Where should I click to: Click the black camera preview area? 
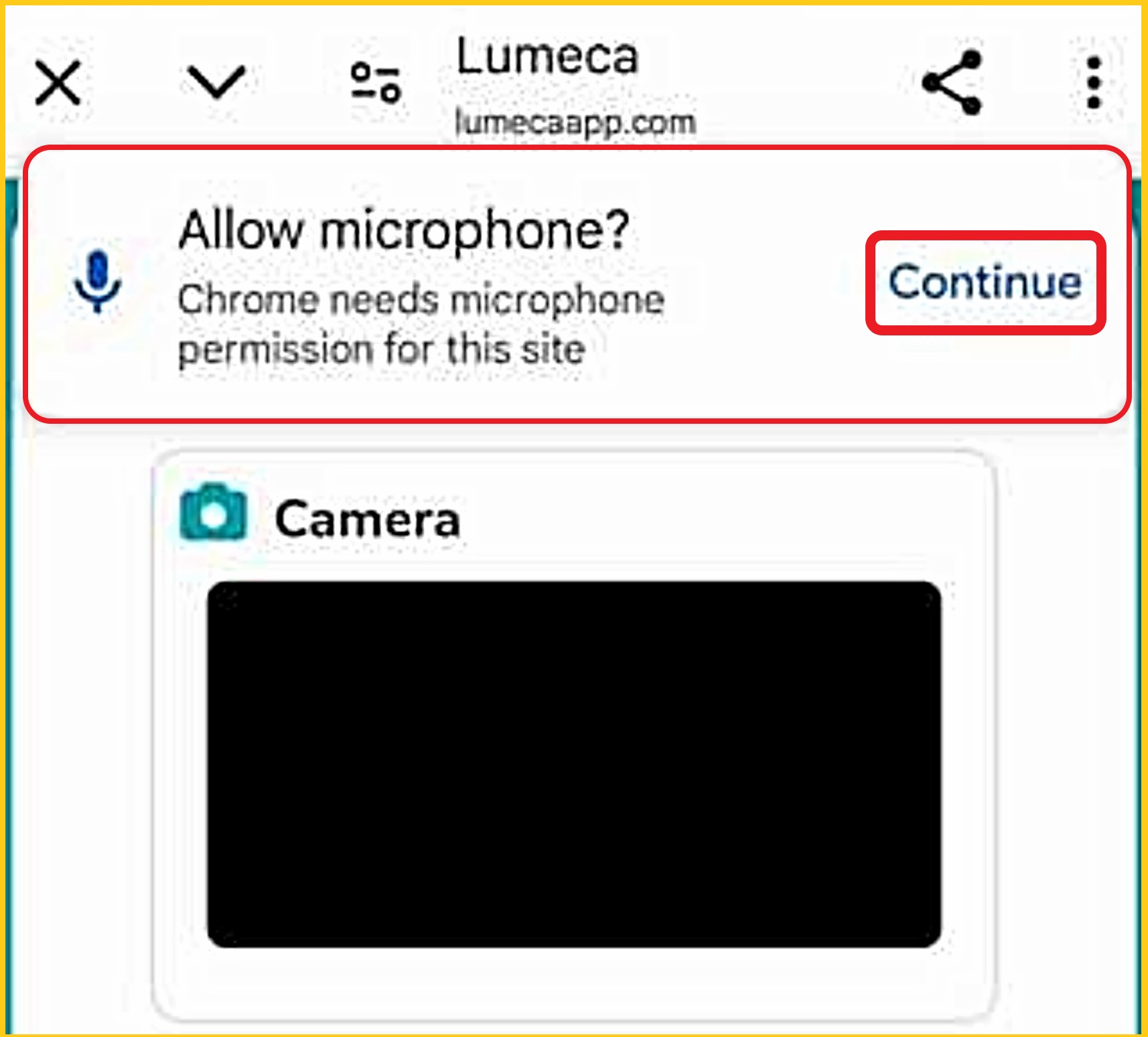[x=574, y=764]
